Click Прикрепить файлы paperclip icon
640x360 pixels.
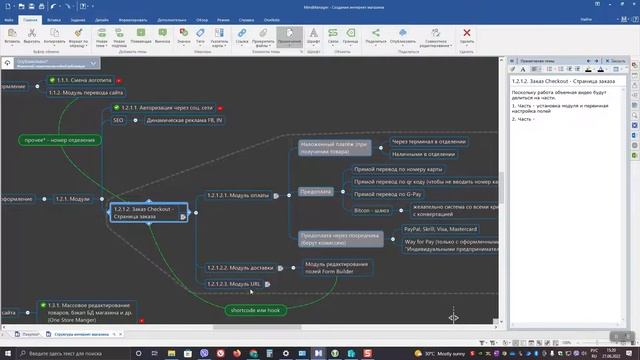263,33
